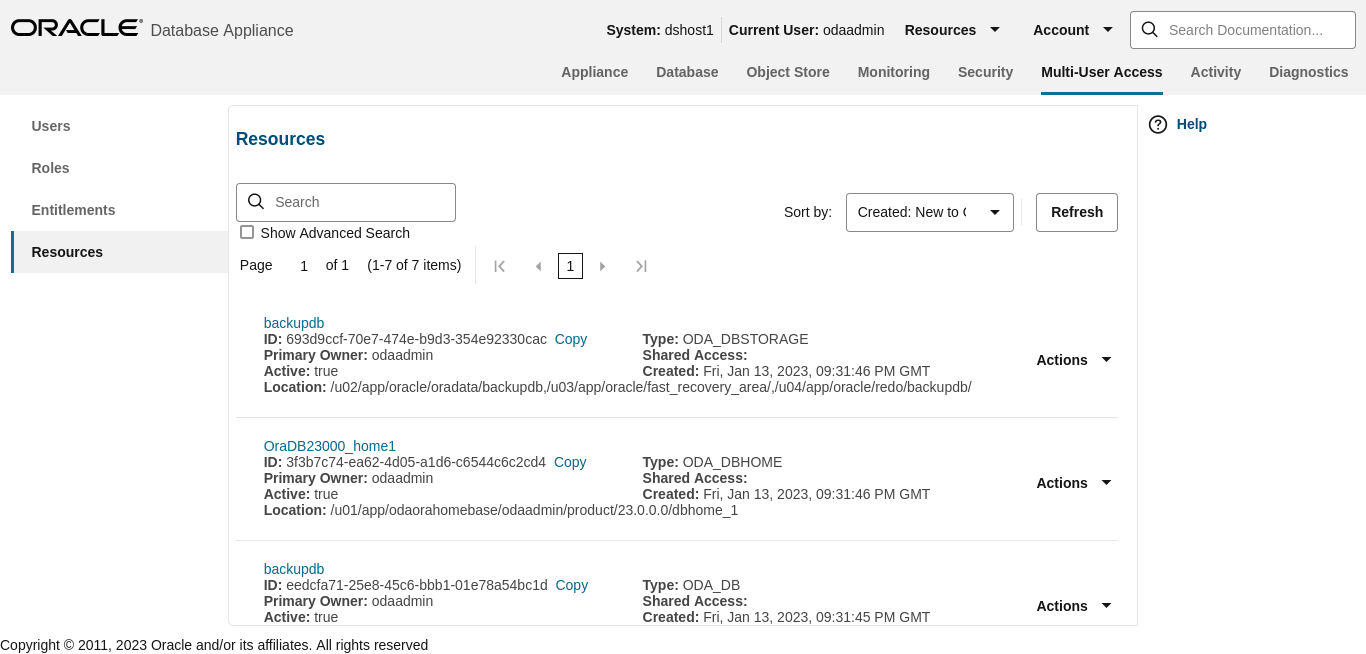
Task: Open the backupdb resource link
Action: (293, 322)
